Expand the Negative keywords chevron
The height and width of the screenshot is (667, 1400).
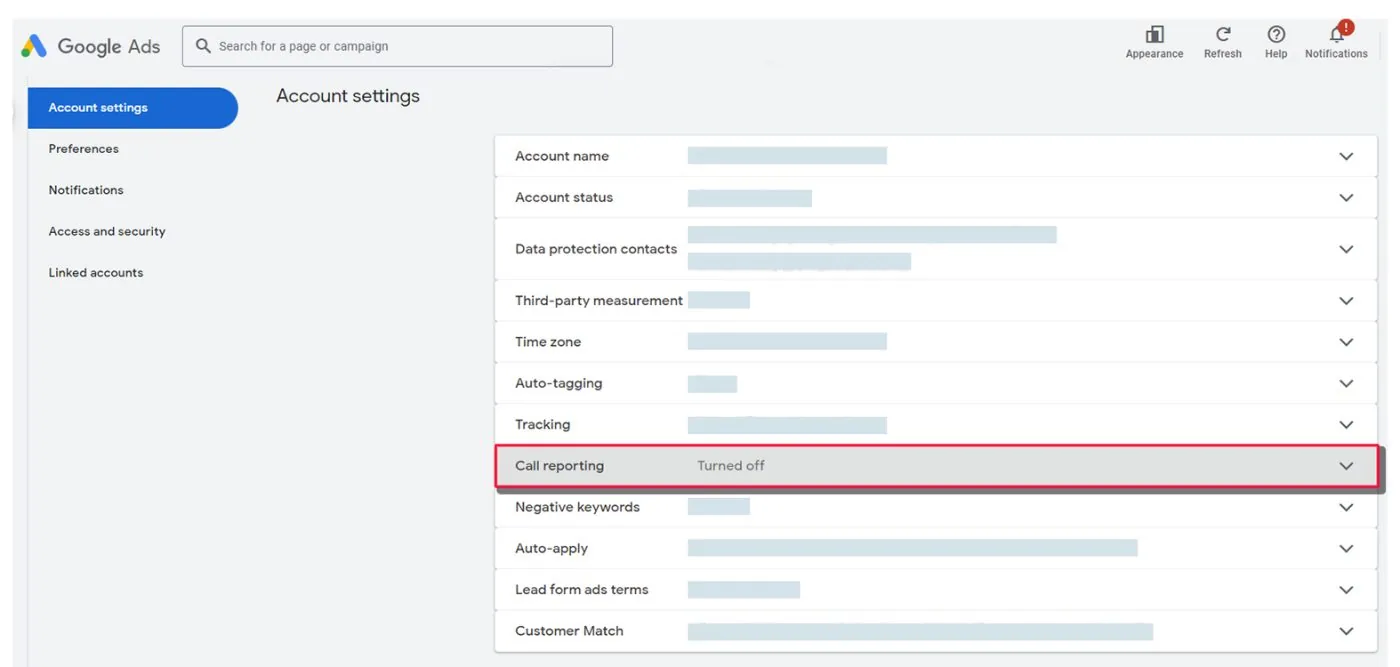coord(1346,507)
